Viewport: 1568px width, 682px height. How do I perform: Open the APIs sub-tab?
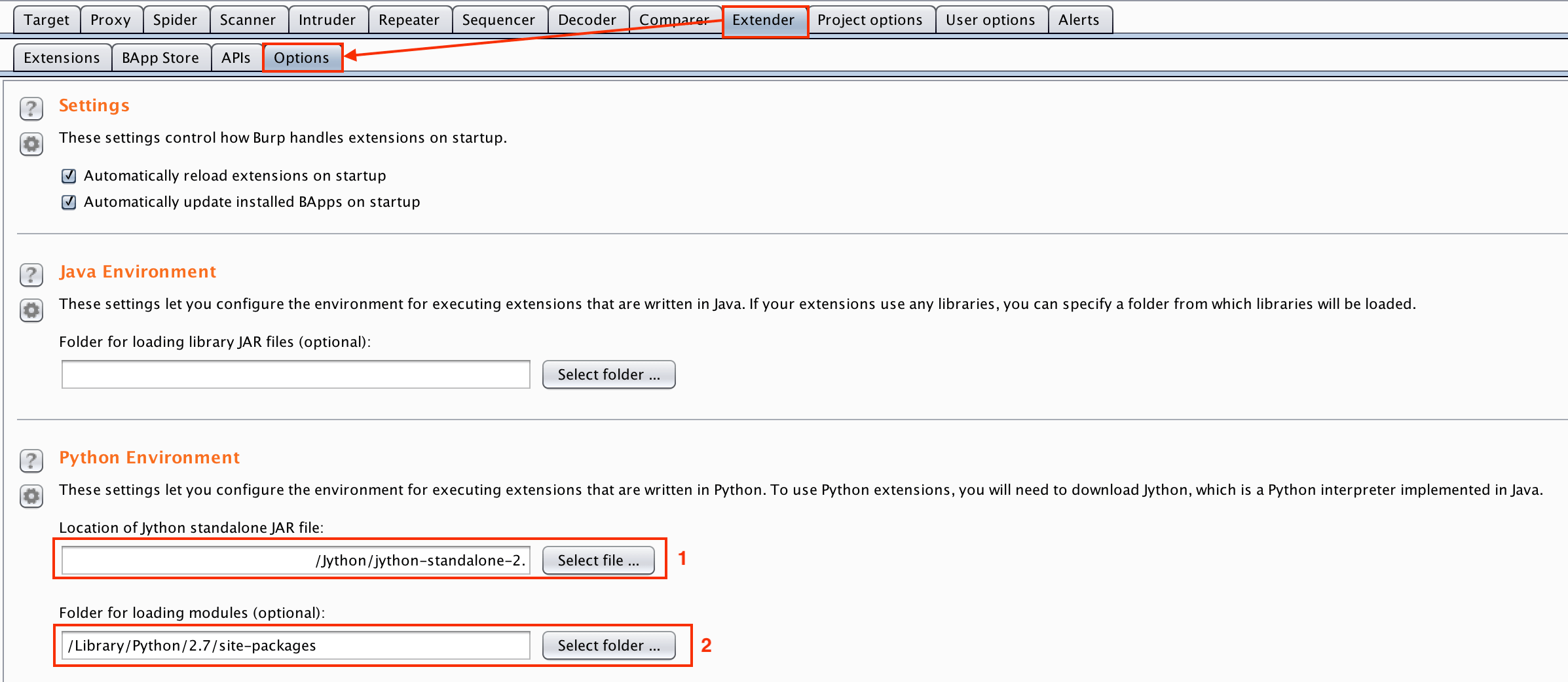pyautogui.click(x=236, y=58)
